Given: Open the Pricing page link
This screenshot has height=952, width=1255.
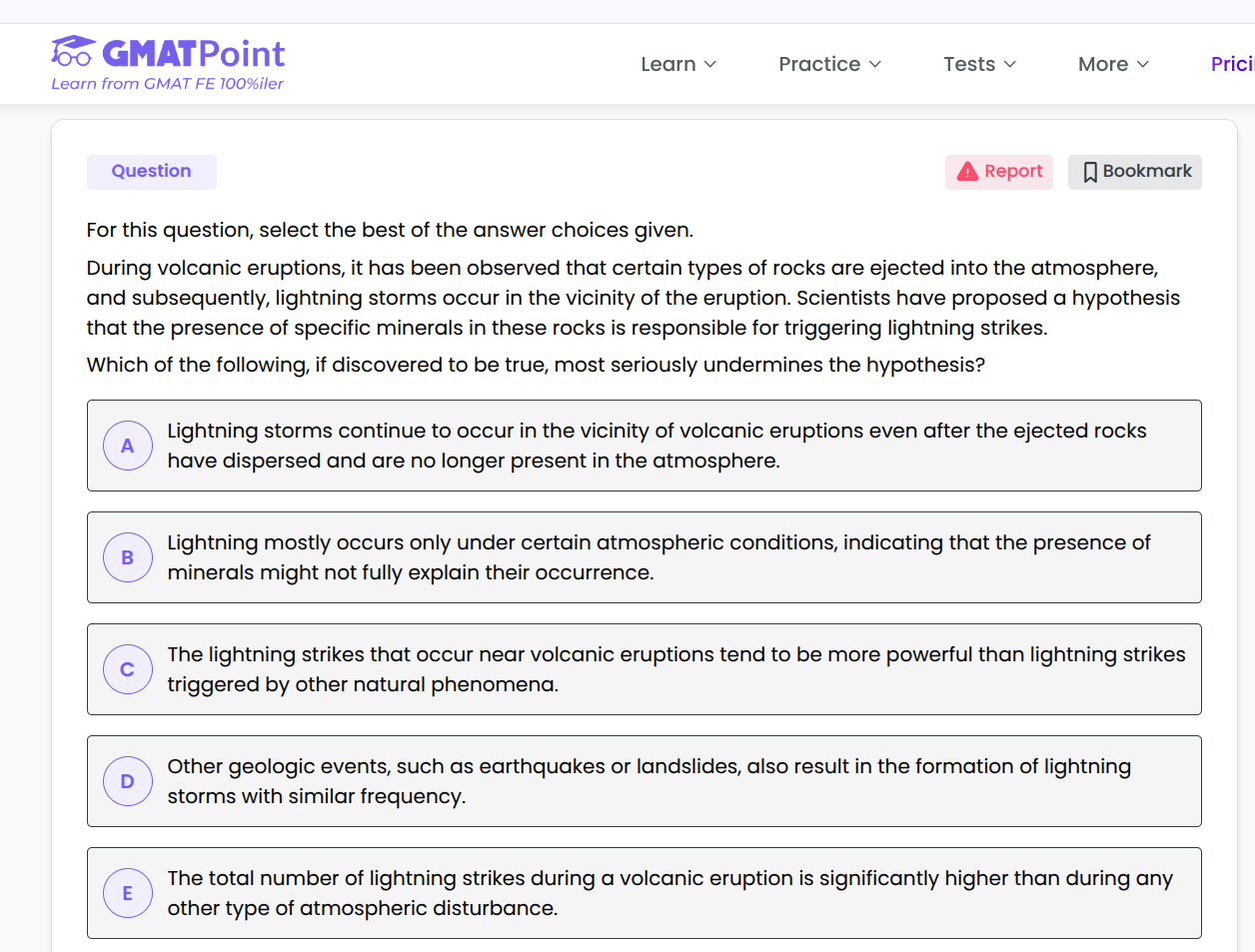Looking at the screenshot, I should (1232, 64).
